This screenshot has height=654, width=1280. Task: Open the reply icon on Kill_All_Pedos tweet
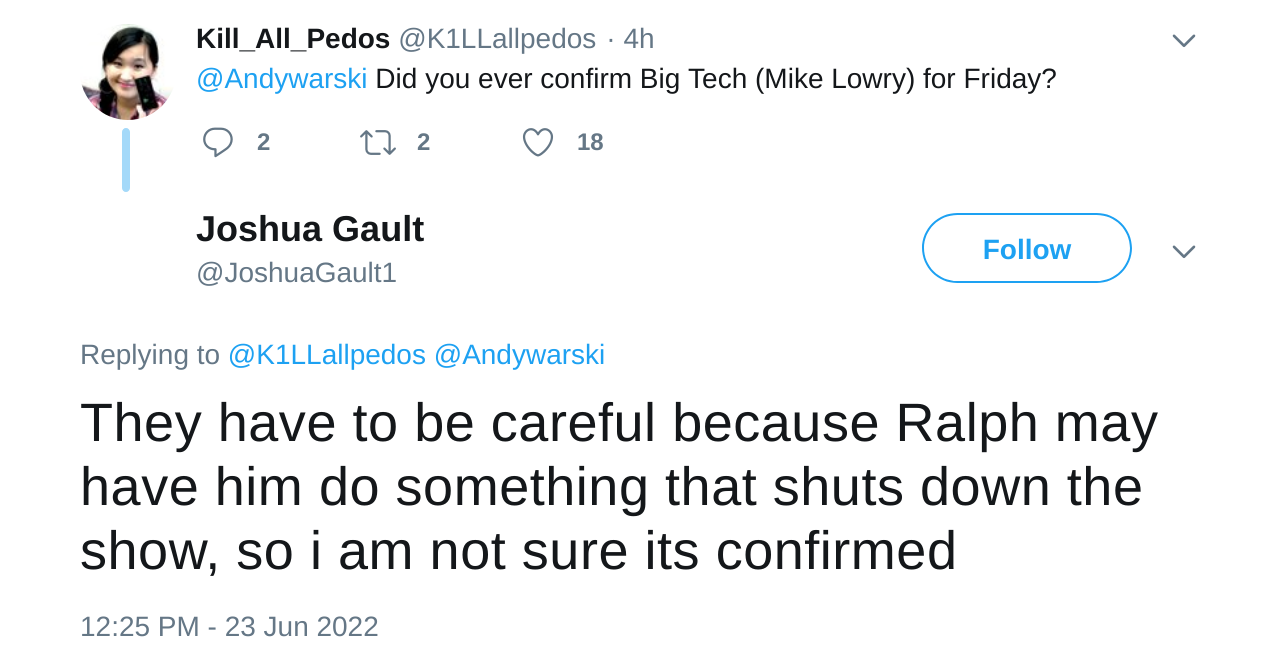tap(217, 142)
